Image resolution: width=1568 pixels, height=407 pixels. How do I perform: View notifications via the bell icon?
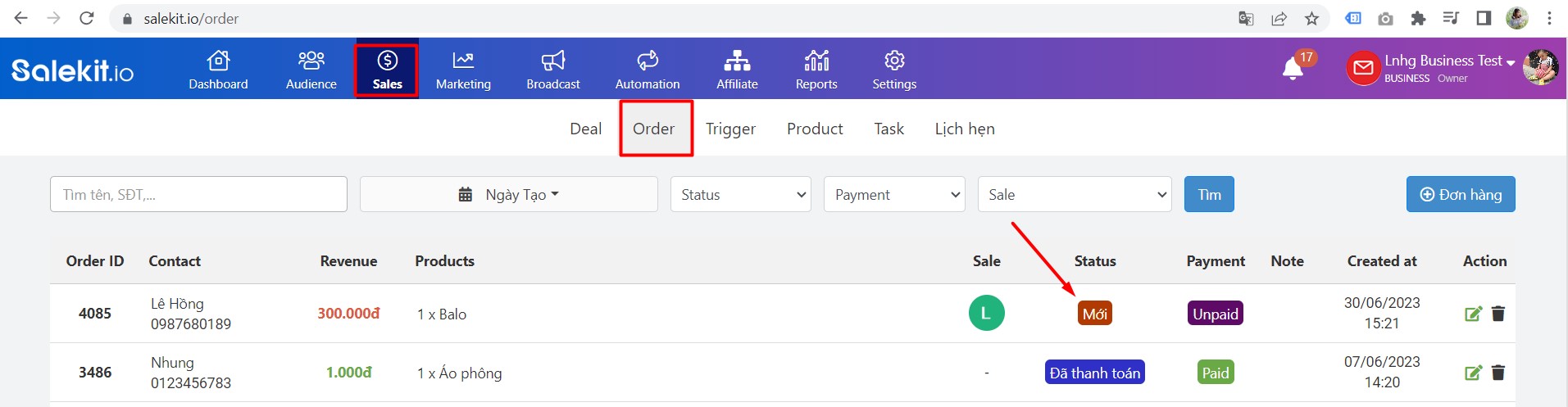(x=1293, y=69)
